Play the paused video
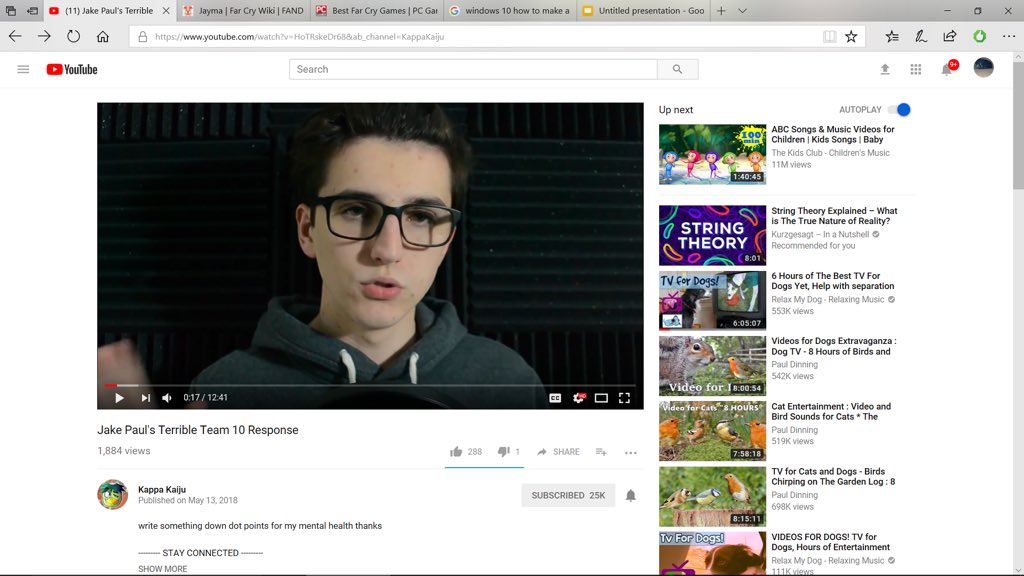 tap(119, 397)
